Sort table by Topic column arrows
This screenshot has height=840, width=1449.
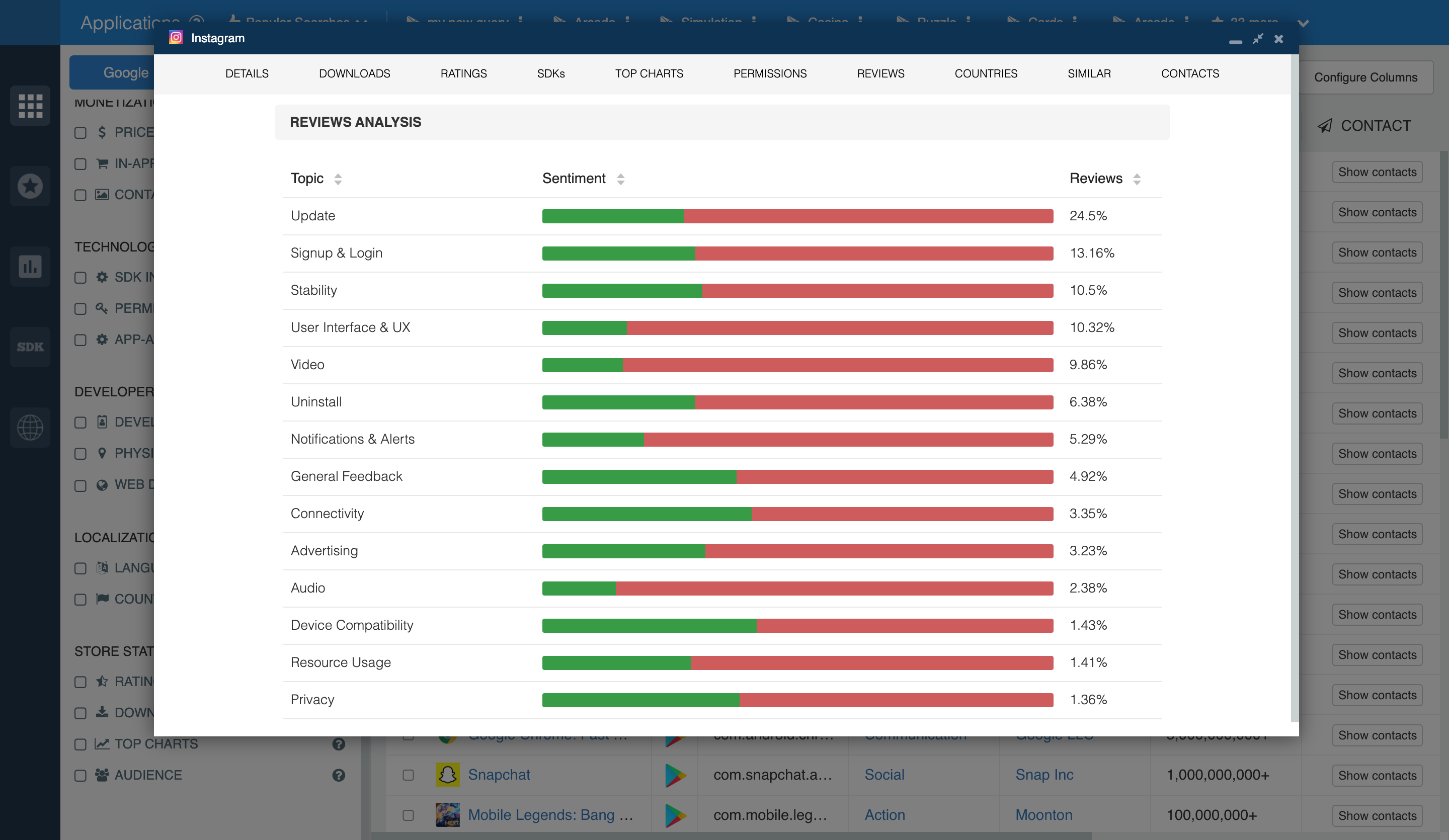338,179
